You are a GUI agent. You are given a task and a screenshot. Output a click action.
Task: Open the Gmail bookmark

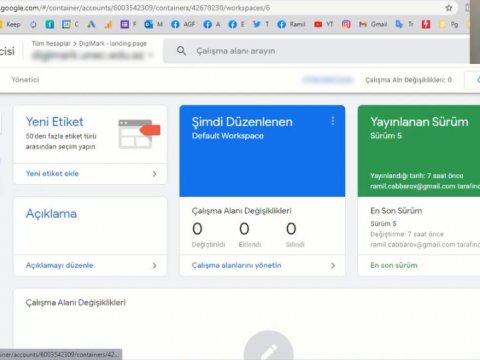point(373,24)
